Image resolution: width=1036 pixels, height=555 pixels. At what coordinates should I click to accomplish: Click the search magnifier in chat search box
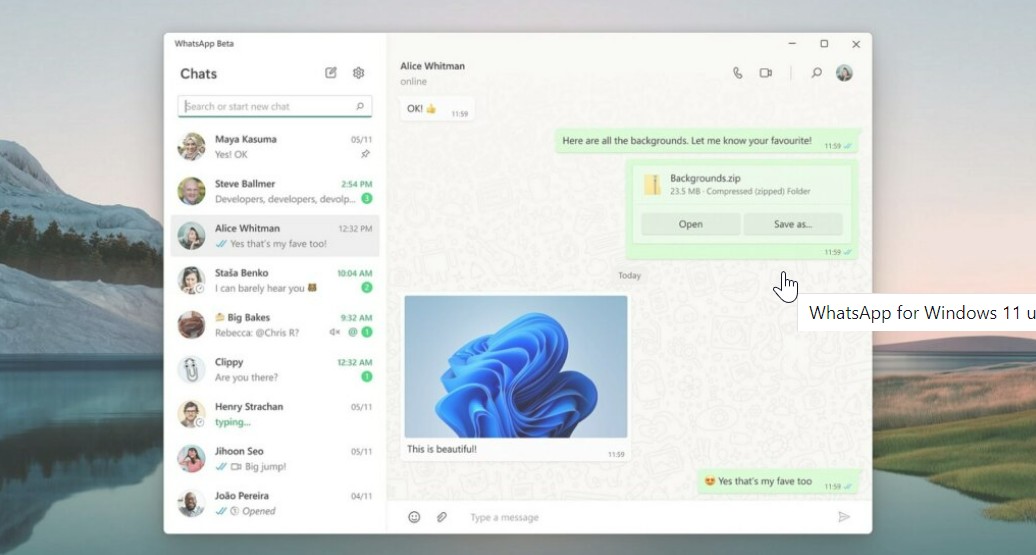click(360, 106)
